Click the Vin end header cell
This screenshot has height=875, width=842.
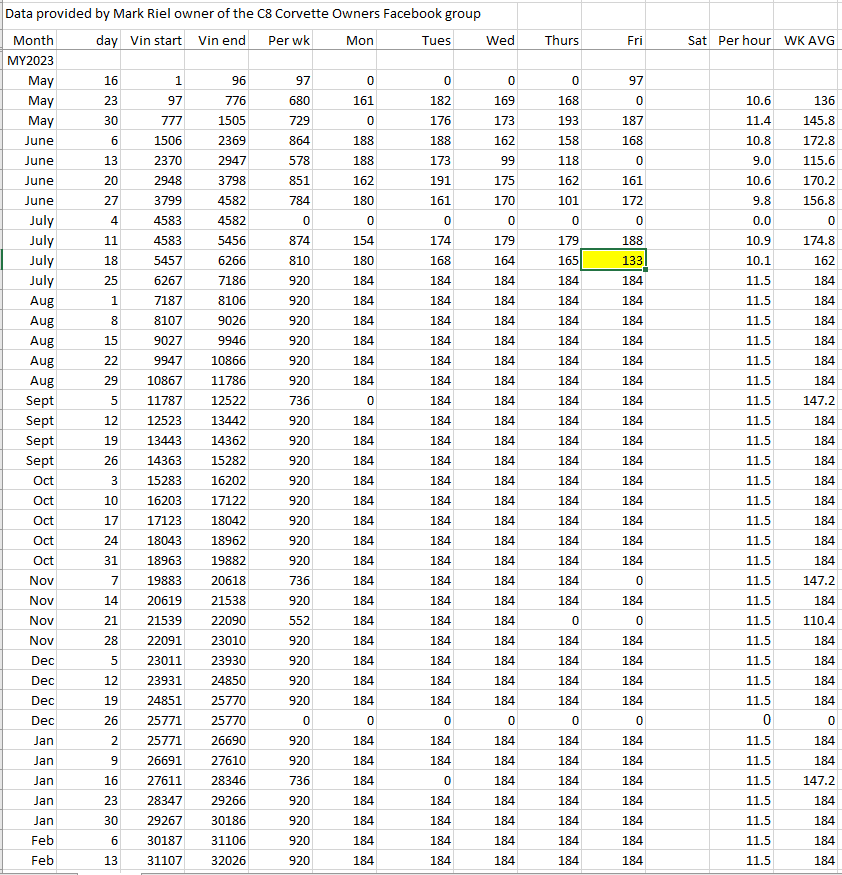click(x=222, y=40)
